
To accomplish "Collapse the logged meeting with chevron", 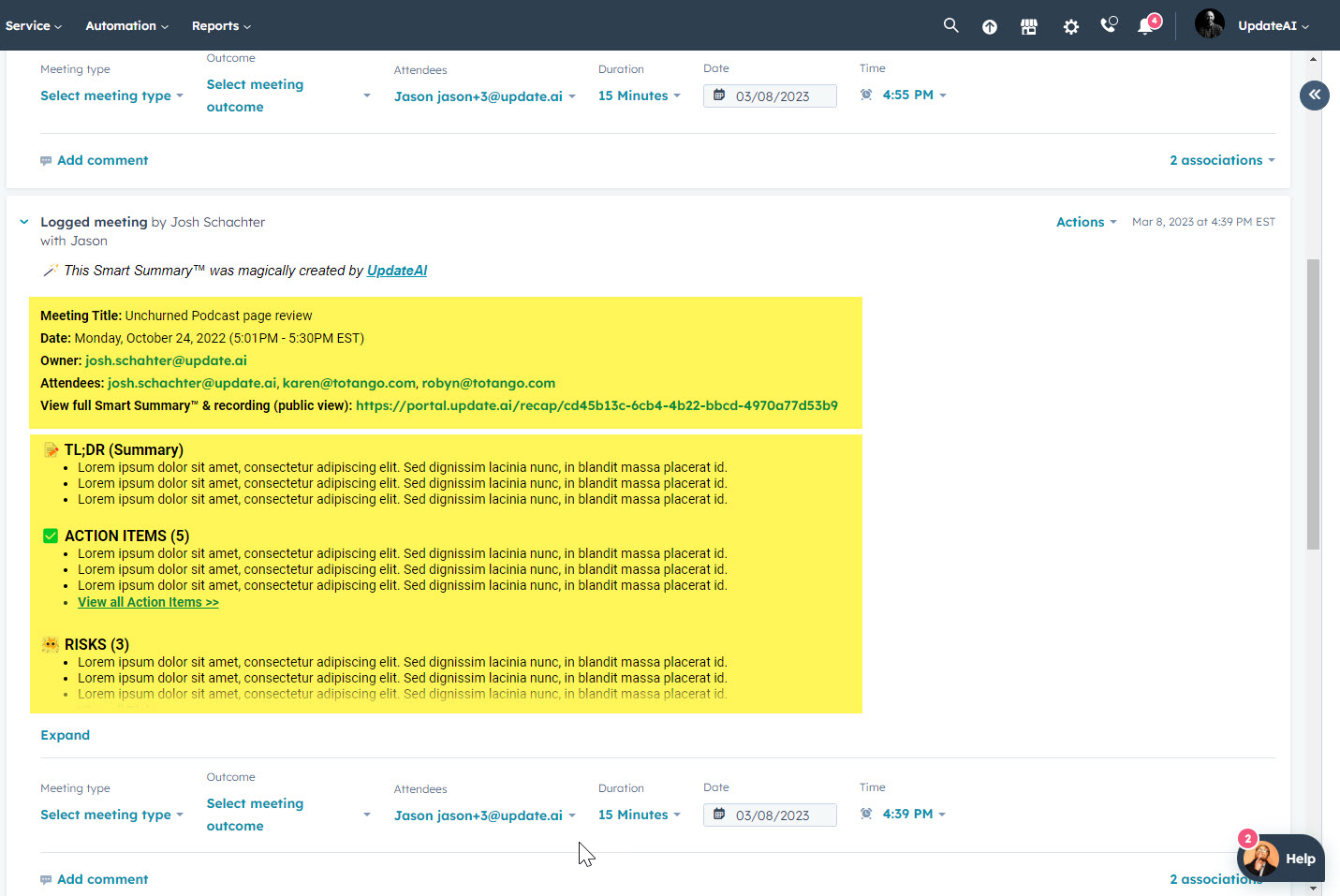I will tap(24, 222).
